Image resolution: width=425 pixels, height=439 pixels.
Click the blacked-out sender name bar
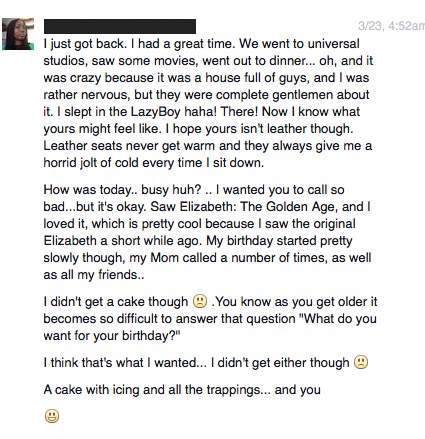point(120,26)
